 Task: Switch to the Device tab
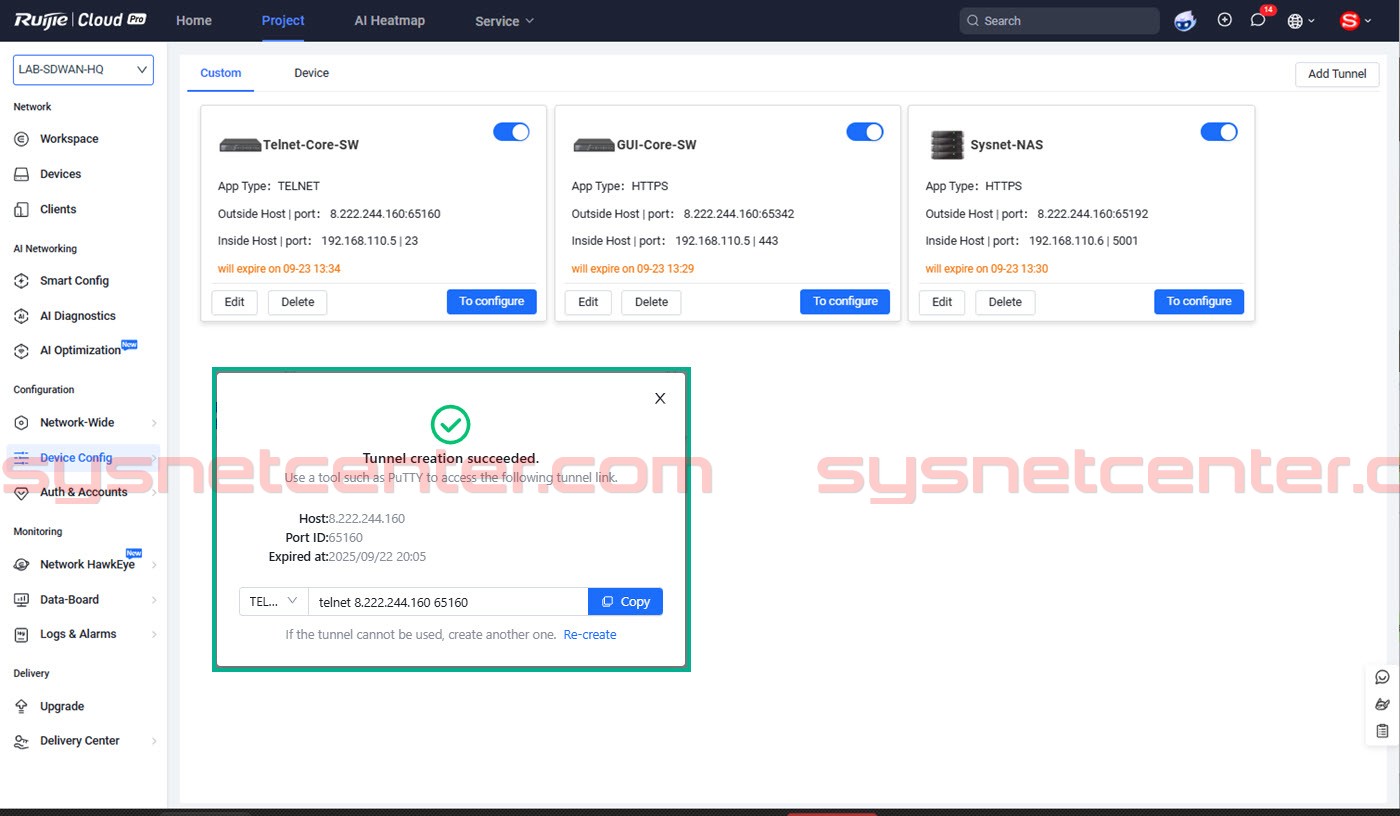coord(311,73)
